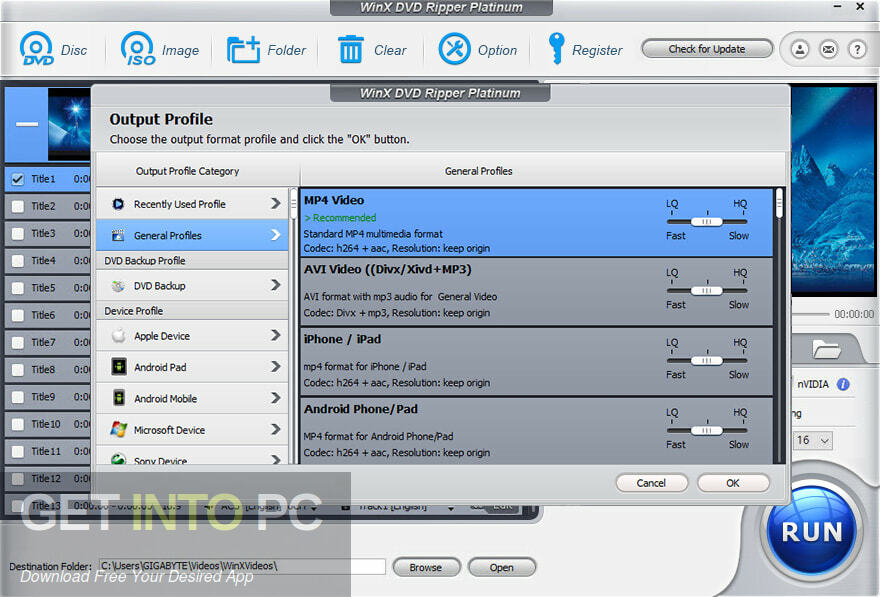
Task: Check the Title8 checkbox
Action: point(17,370)
